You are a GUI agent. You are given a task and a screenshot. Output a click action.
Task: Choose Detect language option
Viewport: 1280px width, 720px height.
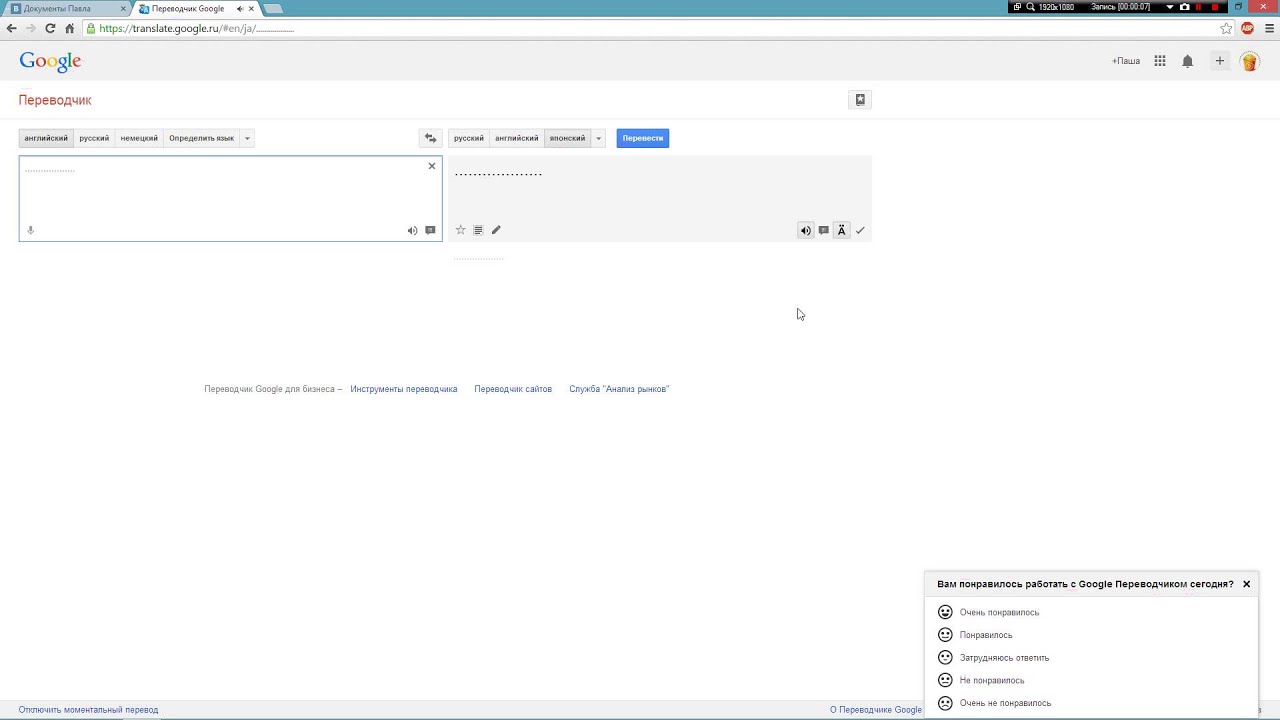pos(201,138)
